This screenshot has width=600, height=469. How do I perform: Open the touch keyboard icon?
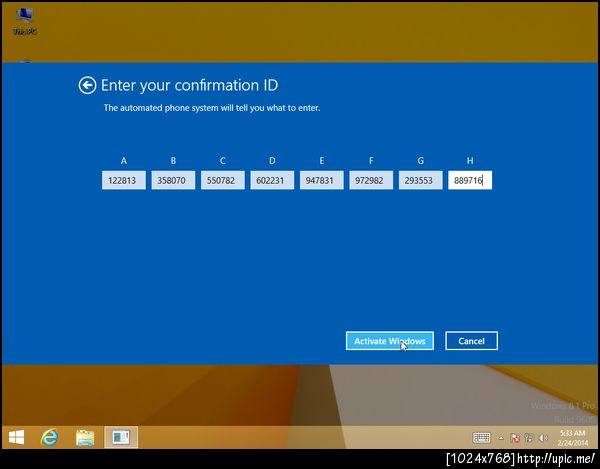click(481, 438)
